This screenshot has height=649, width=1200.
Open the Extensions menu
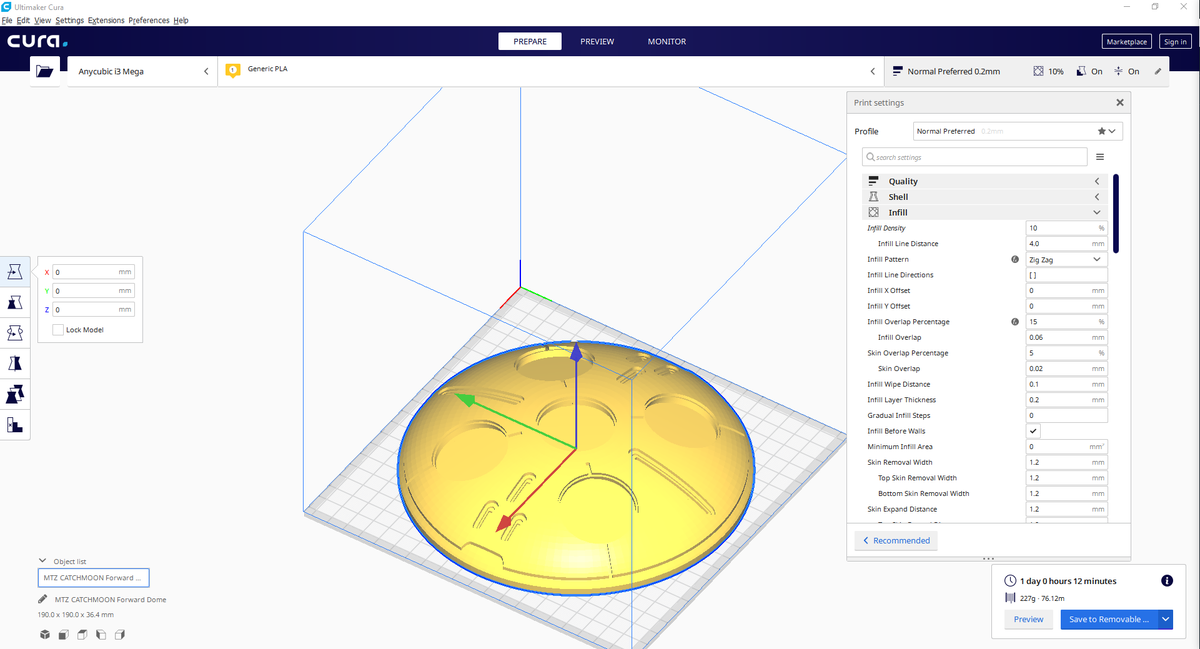coord(107,20)
